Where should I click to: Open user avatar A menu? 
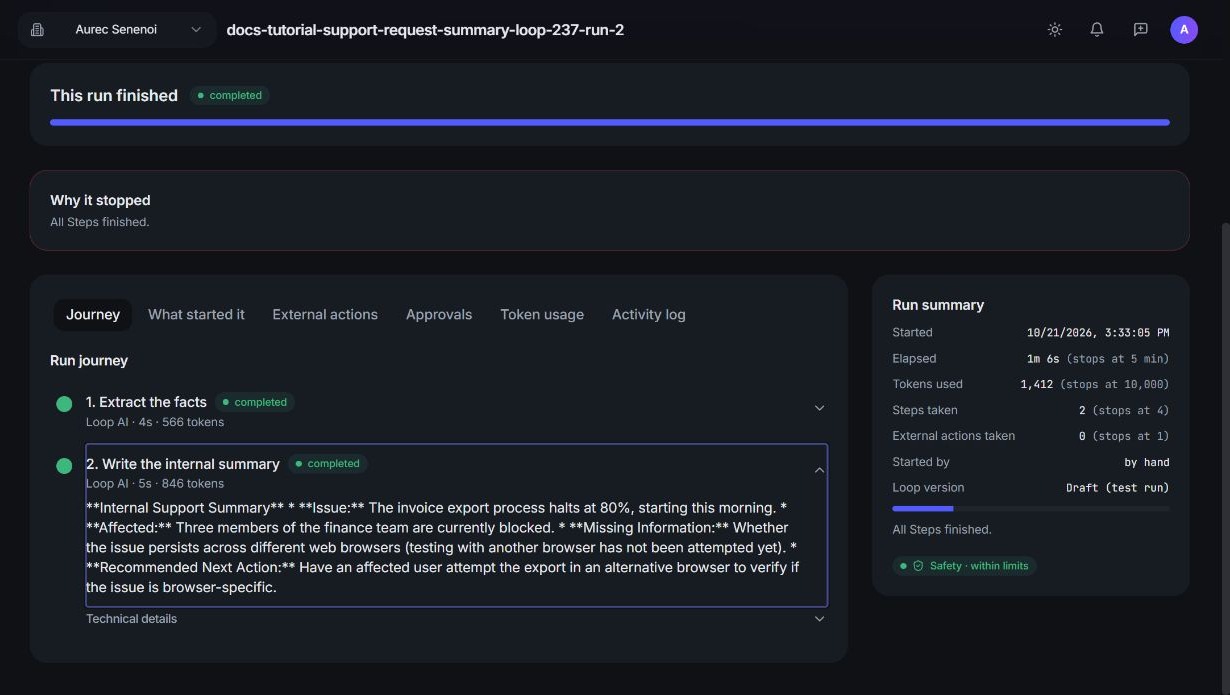[x=1184, y=30]
